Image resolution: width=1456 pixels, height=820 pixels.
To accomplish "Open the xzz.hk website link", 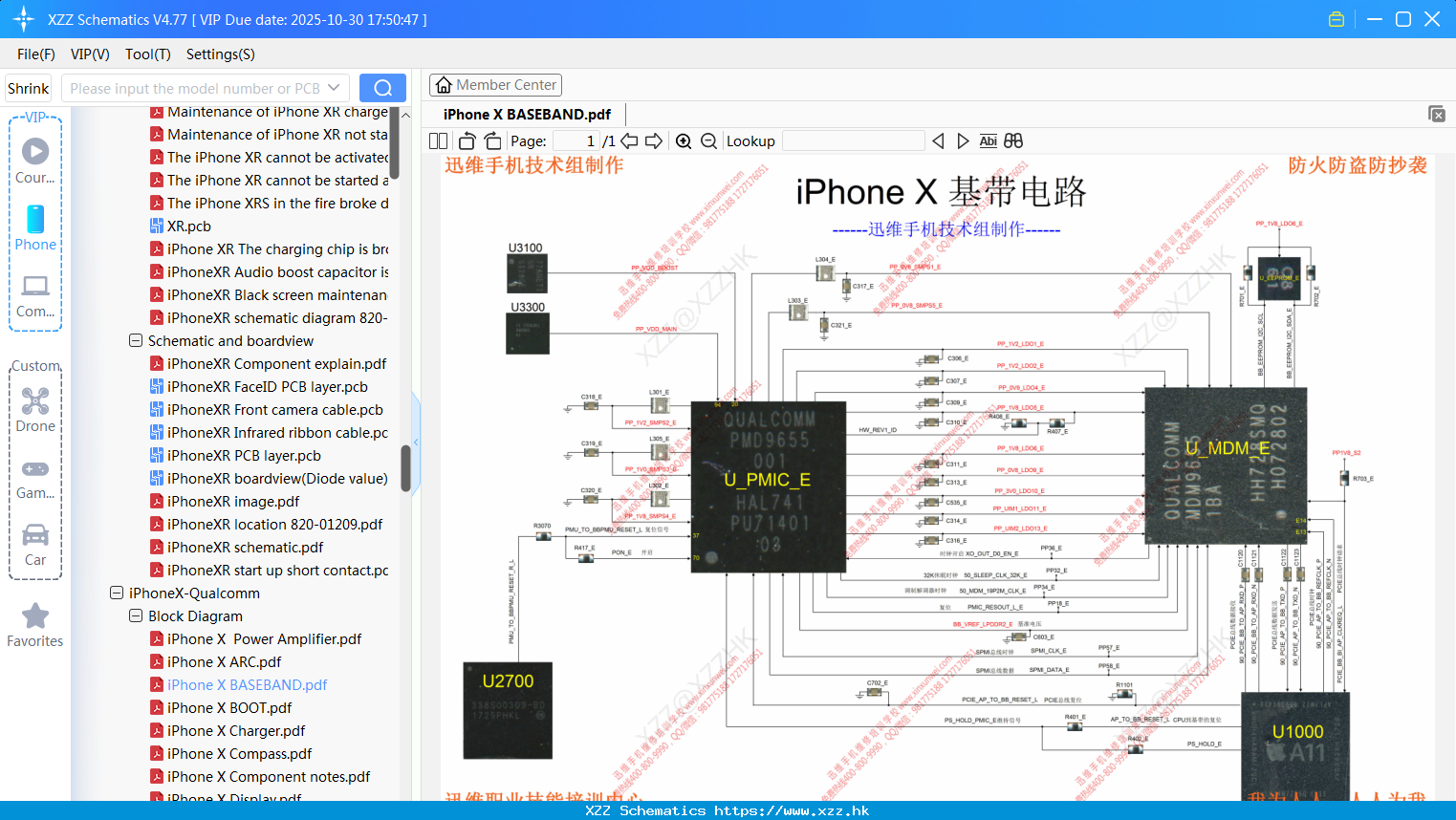I will pyautogui.click(x=792, y=810).
